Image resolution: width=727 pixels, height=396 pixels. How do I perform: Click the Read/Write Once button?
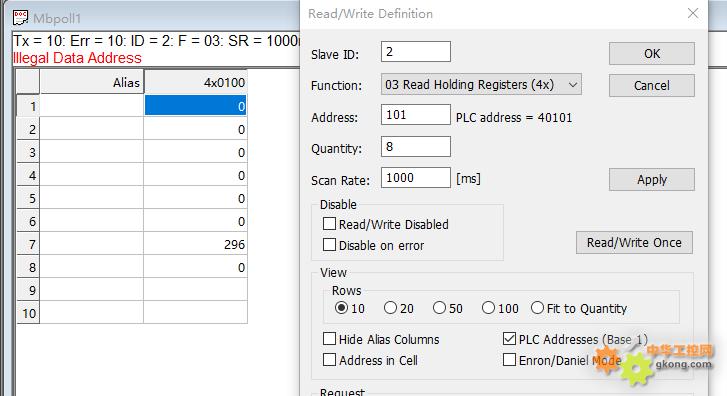coord(634,243)
